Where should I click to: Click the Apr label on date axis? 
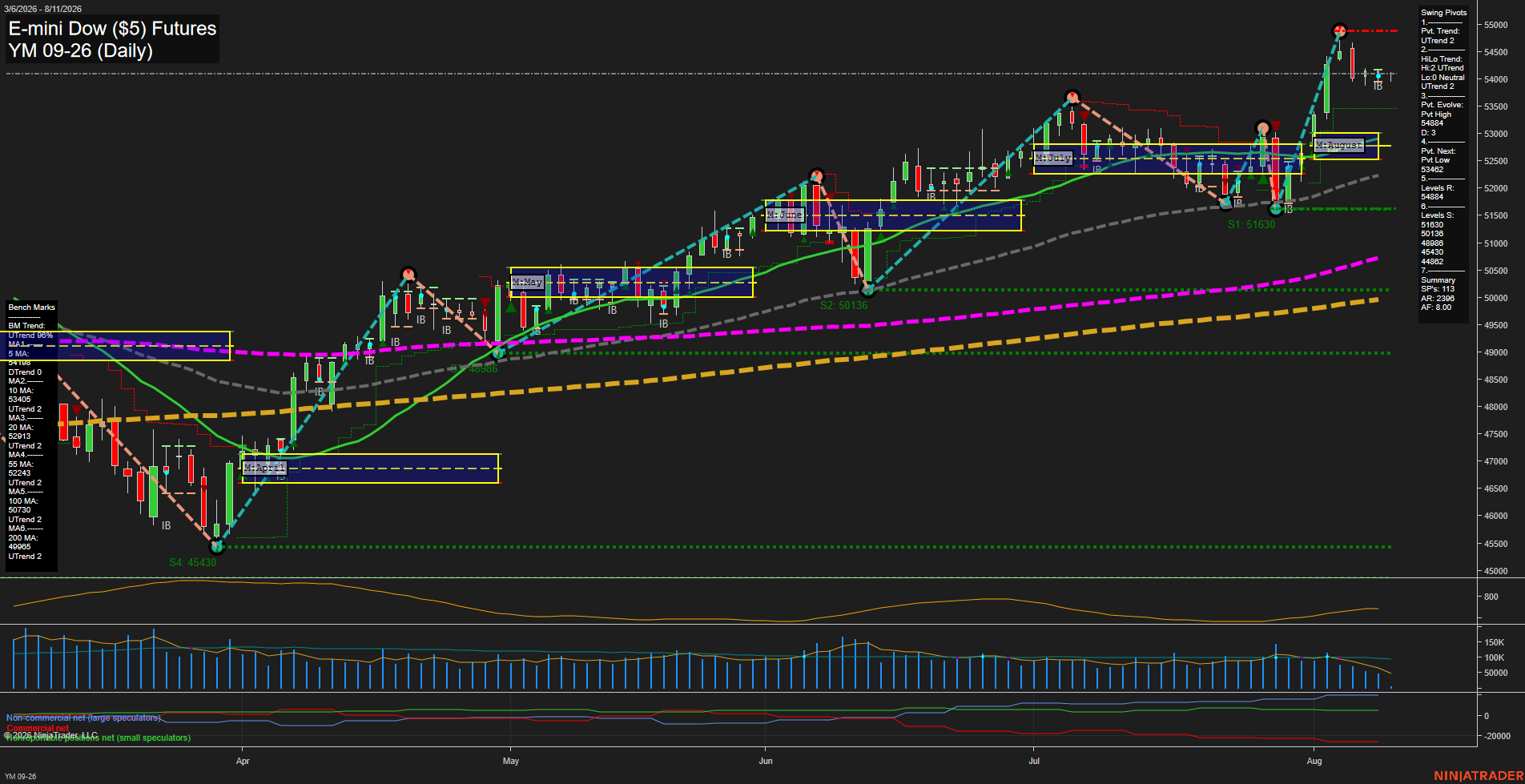(x=243, y=761)
